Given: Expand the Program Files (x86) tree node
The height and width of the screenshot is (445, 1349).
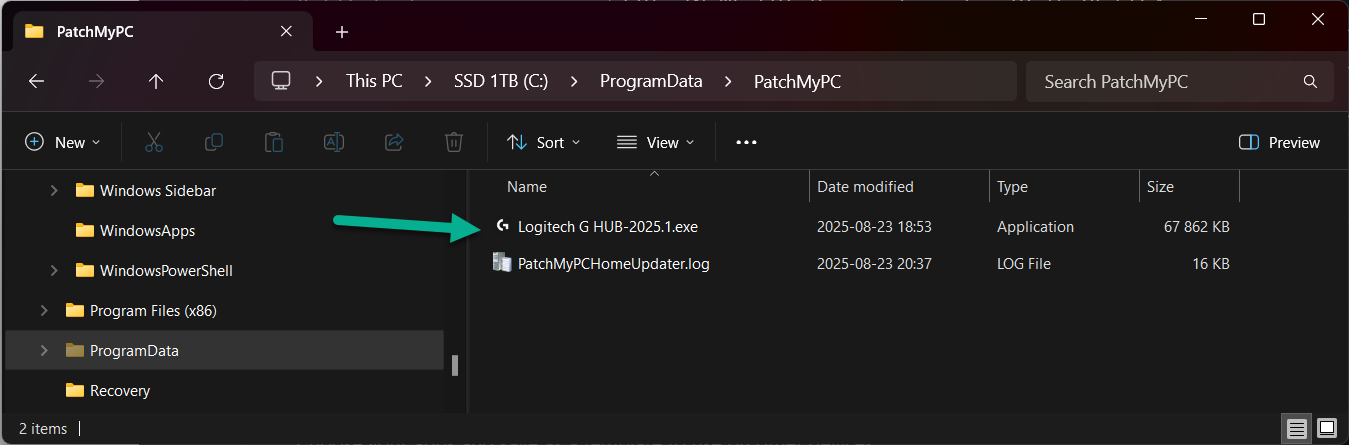Looking at the screenshot, I should pyautogui.click(x=44, y=310).
